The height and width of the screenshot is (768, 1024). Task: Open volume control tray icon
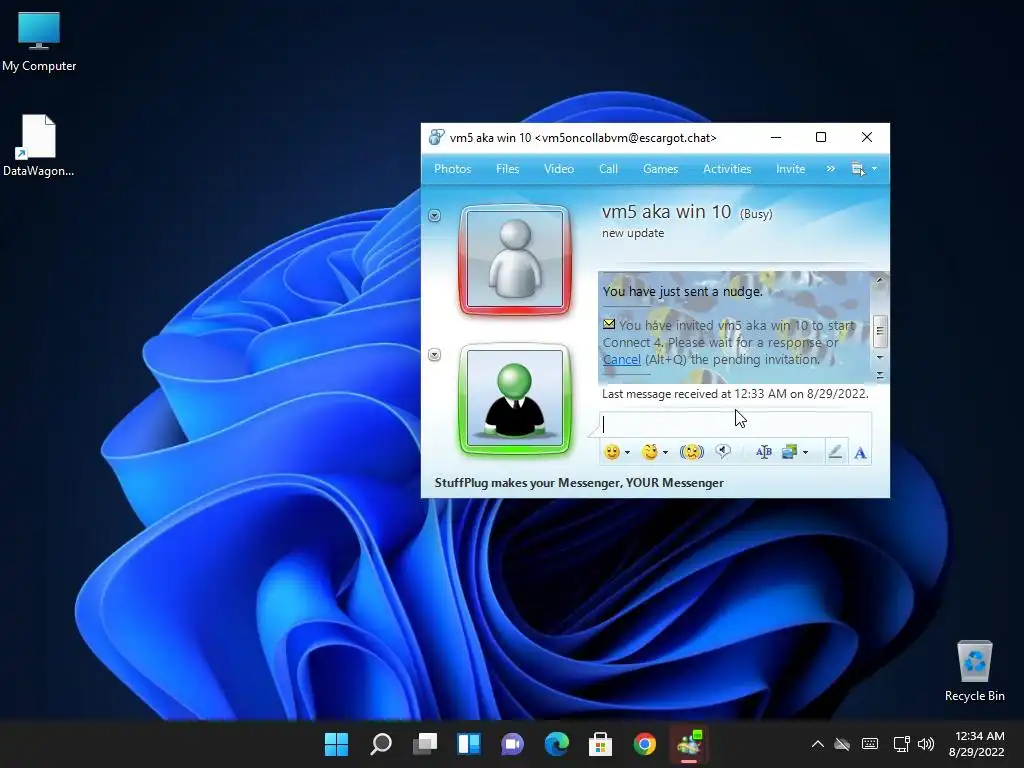(926, 744)
